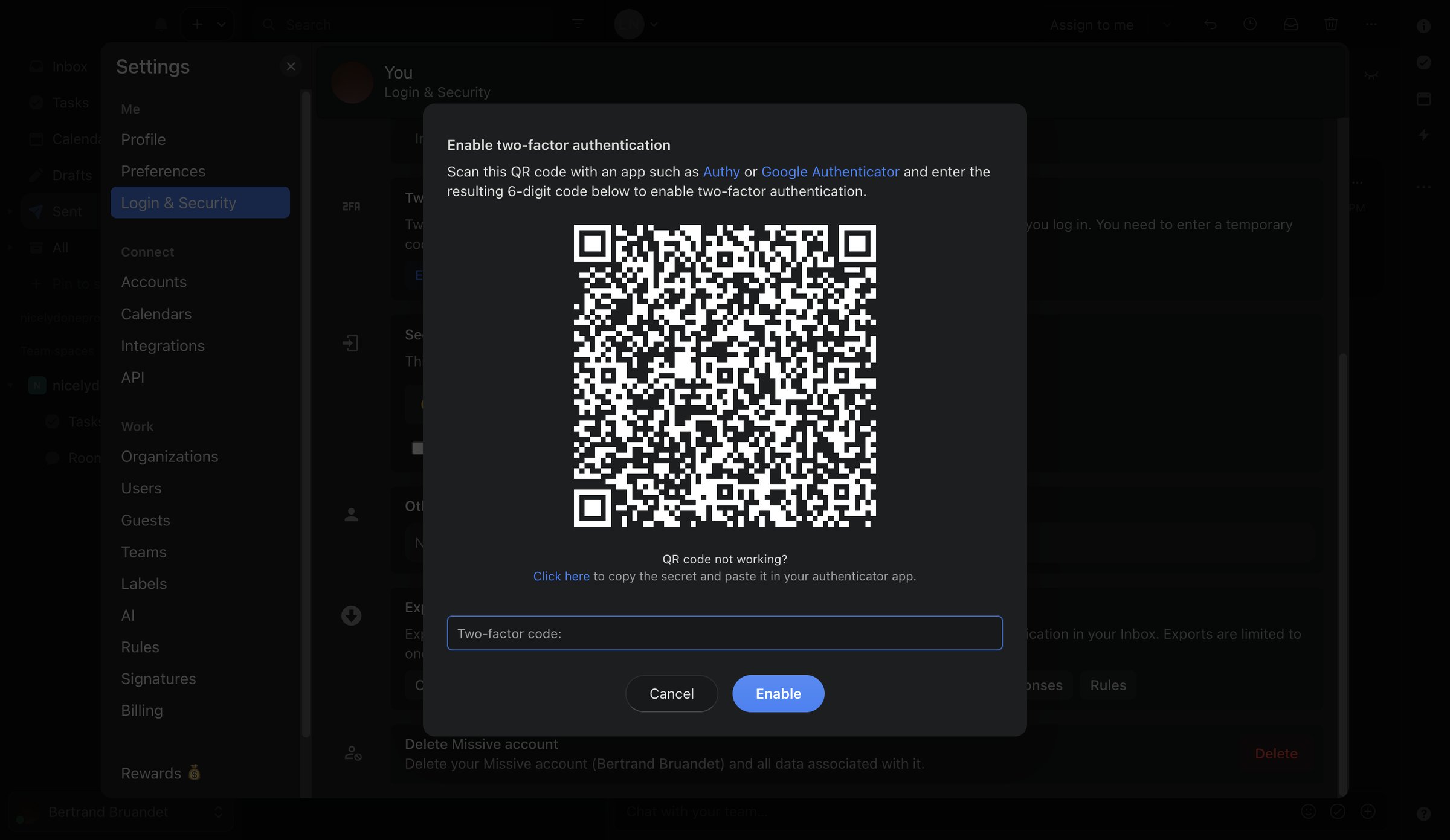The height and width of the screenshot is (840, 1450).
Task: Click the lightning bolt icon
Action: point(1424,135)
